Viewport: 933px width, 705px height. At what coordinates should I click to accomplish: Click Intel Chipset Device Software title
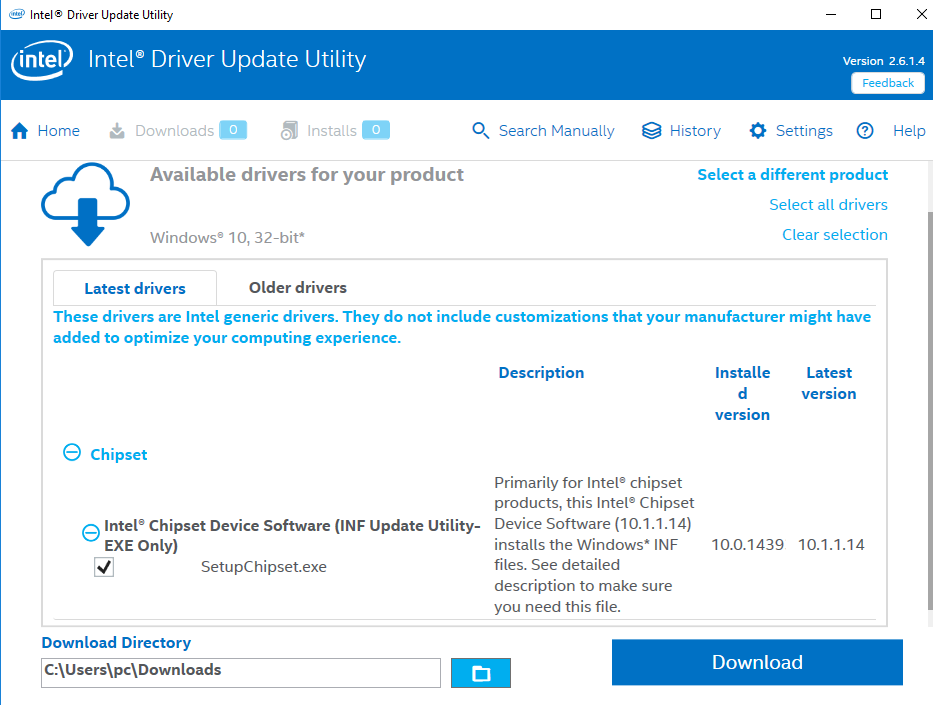click(292, 535)
